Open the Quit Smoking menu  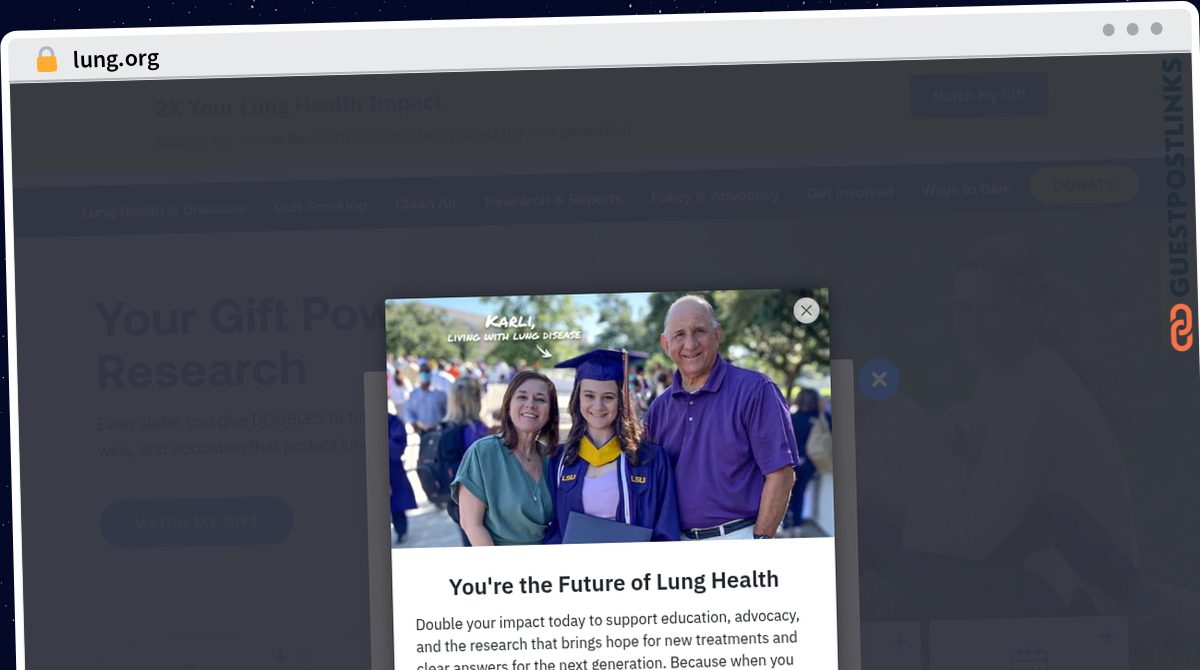[x=320, y=206]
